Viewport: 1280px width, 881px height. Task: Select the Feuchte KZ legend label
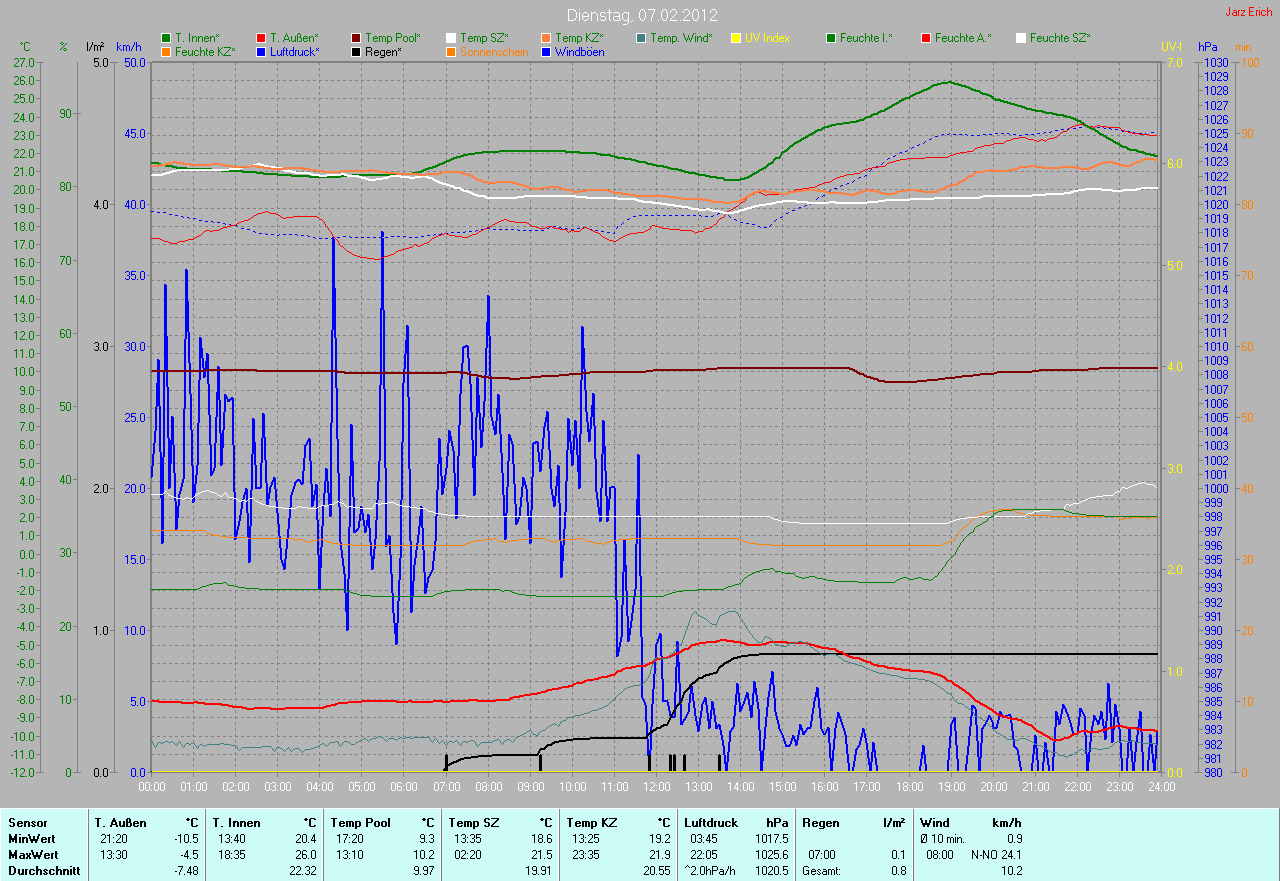[204, 52]
